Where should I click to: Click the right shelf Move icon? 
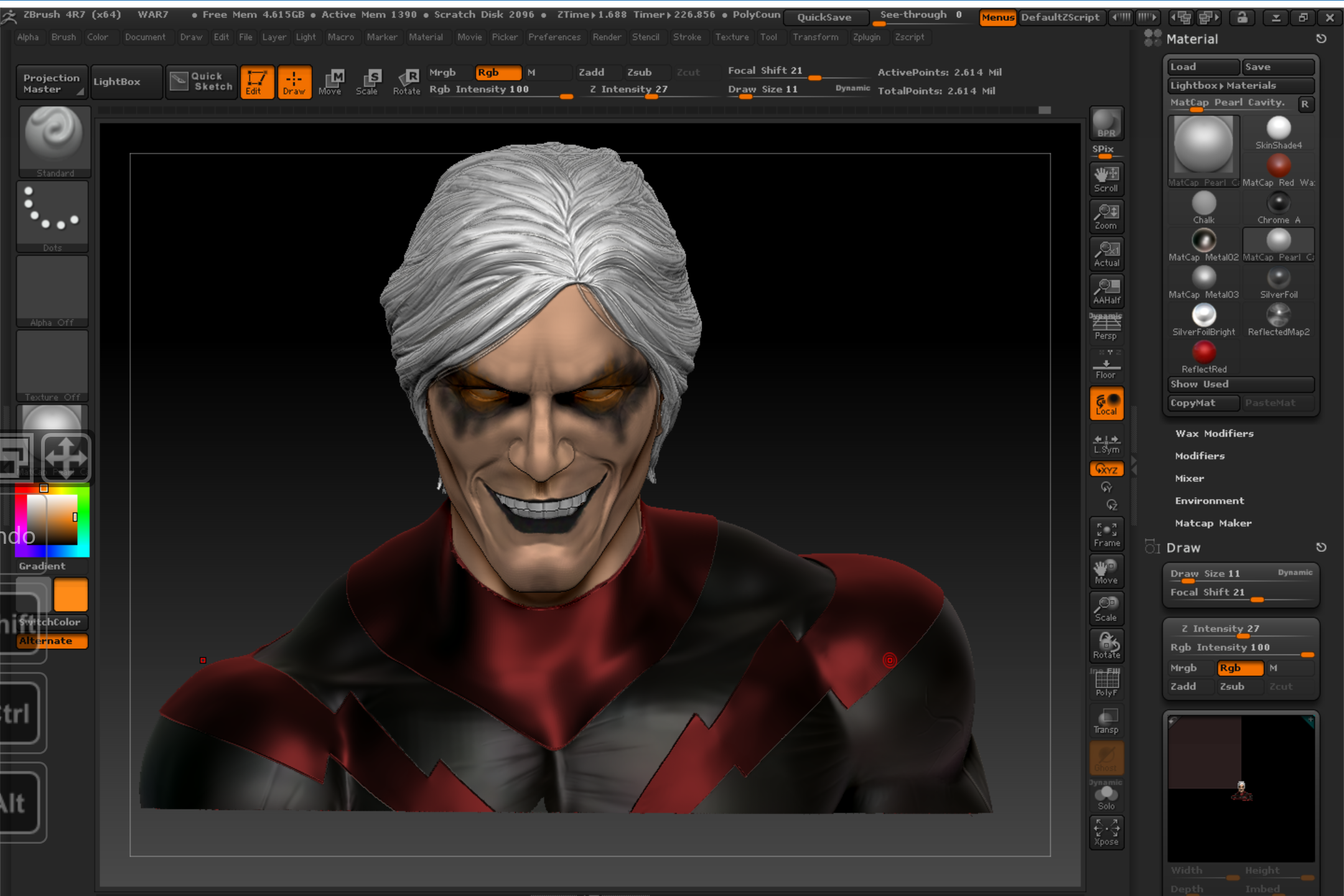point(1106,571)
